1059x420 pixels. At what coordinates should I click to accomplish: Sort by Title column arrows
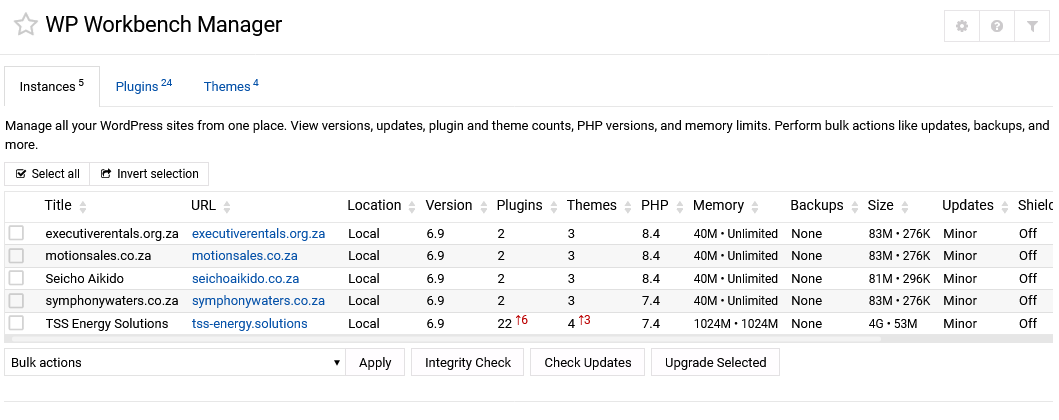[83, 206]
